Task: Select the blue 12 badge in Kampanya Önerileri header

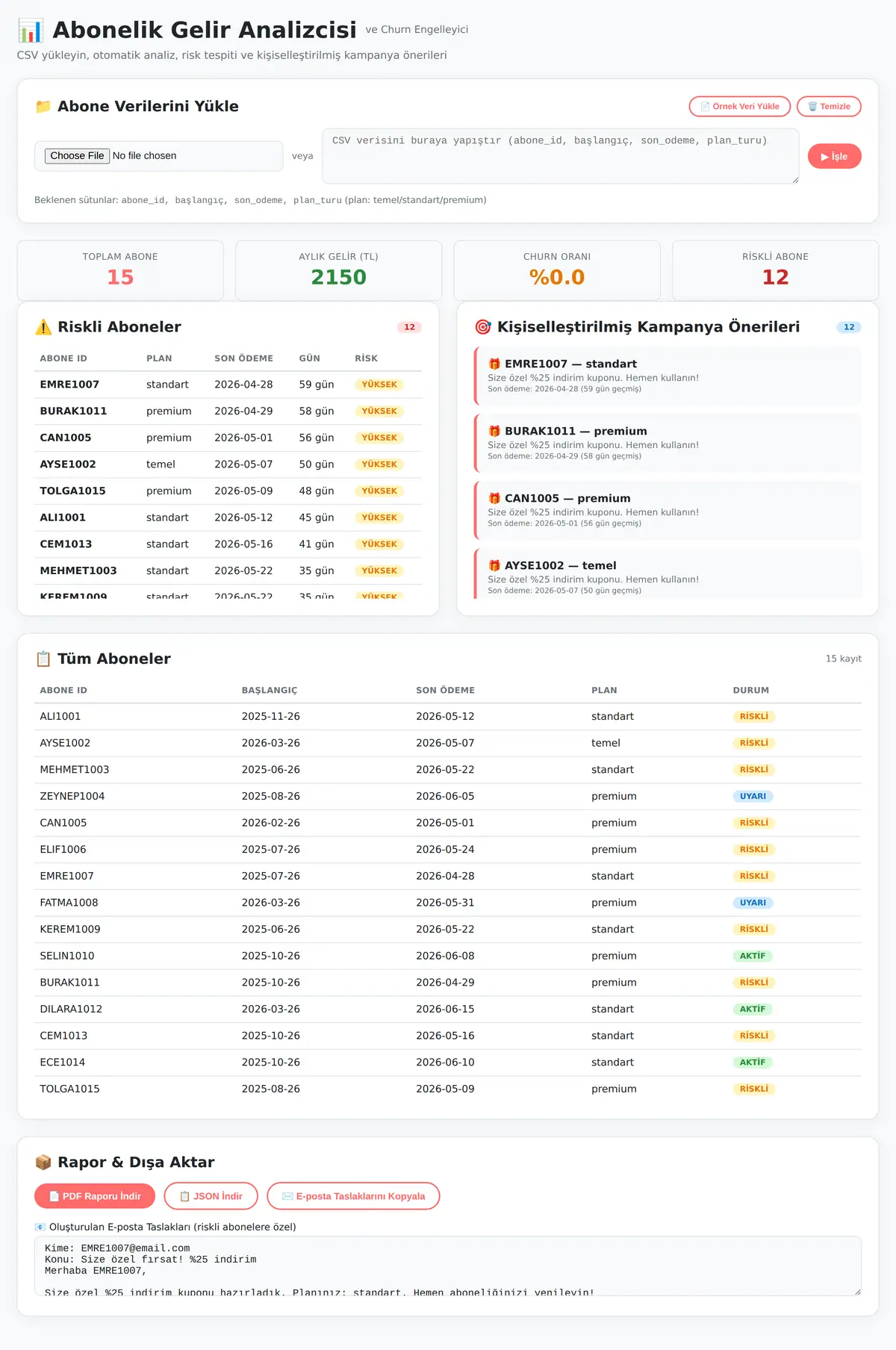Action: tap(849, 327)
